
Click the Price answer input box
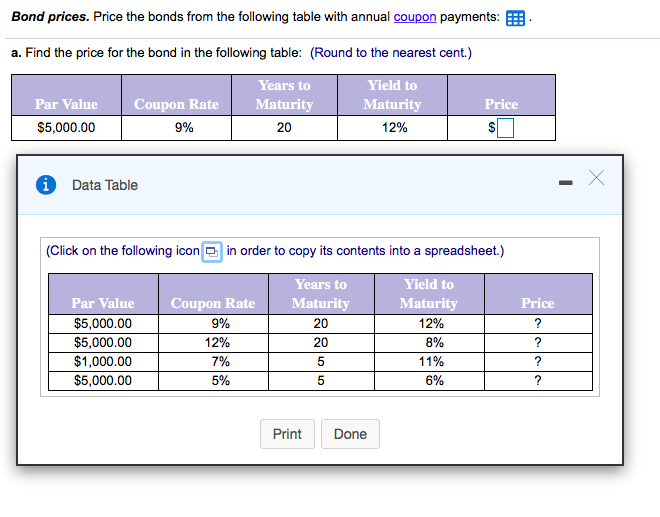click(x=505, y=128)
